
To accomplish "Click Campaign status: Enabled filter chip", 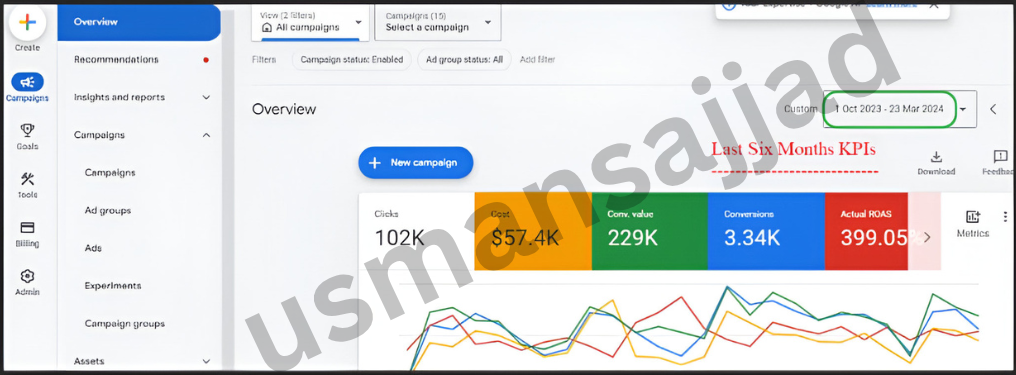I will (x=352, y=60).
